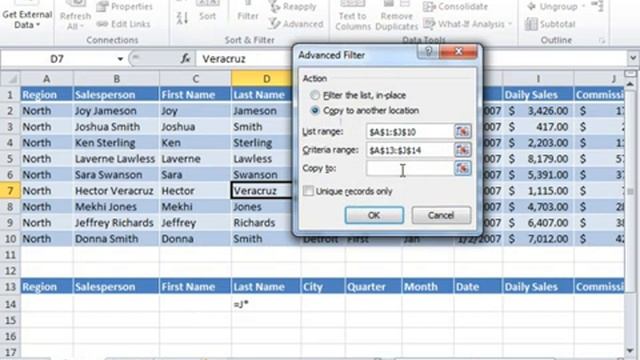Click cell Laverne Lawless

click(116, 159)
